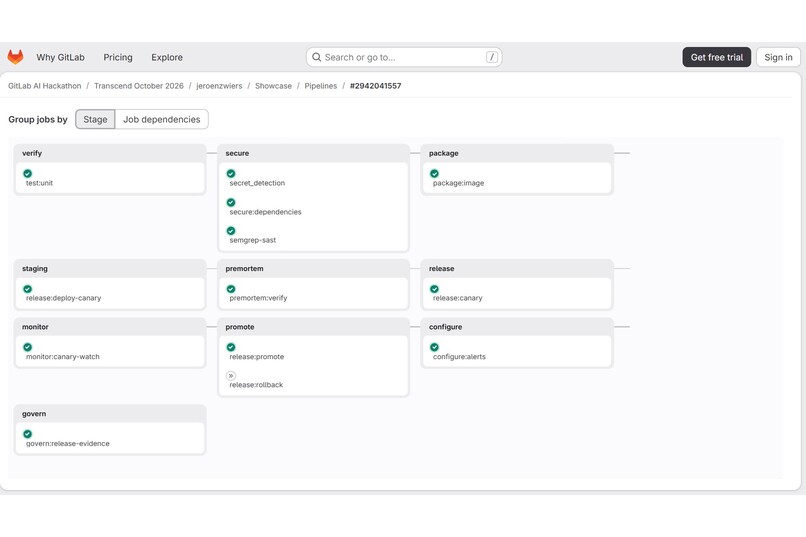
Task: Click the monitor:canary-watch passed status icon
Action: pos(28,347)
